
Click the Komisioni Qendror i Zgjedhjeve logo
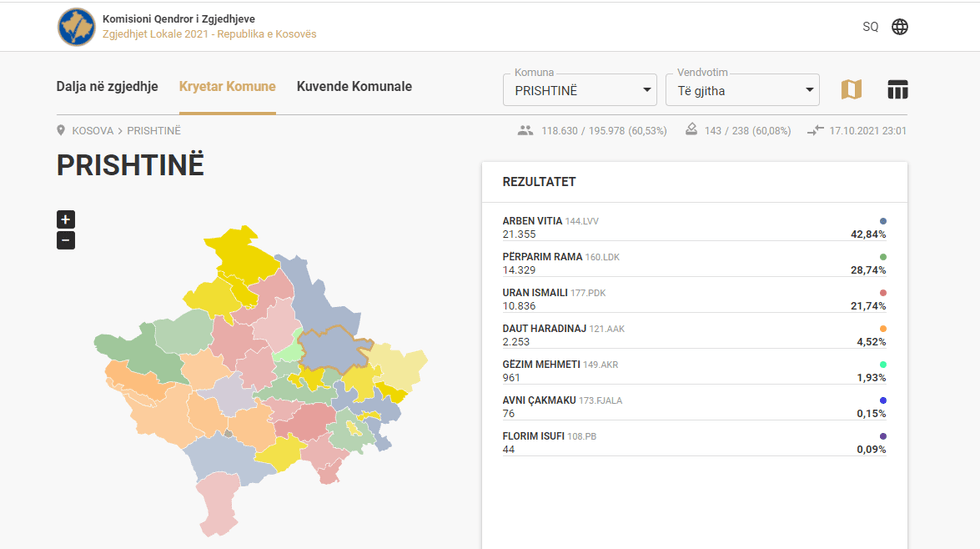[x=77, y=27]
